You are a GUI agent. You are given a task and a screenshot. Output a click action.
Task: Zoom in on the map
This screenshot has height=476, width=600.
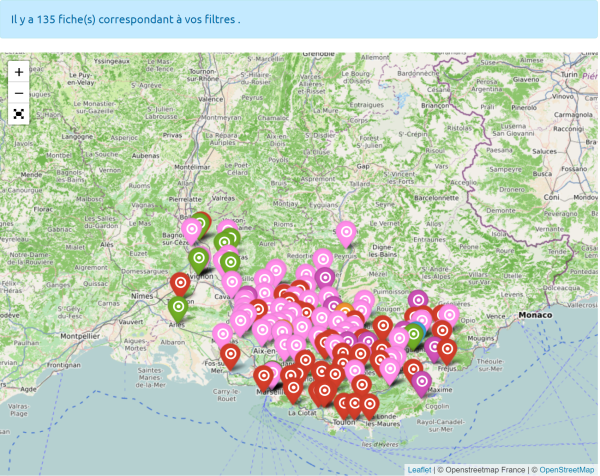click(x=19, y=72)
